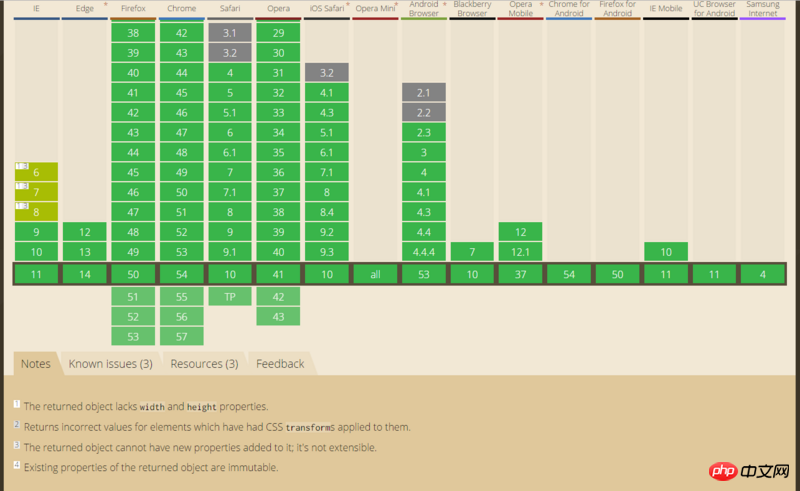Click the IE column header
The image size is (800, 491).
click(x=36, y=9)
